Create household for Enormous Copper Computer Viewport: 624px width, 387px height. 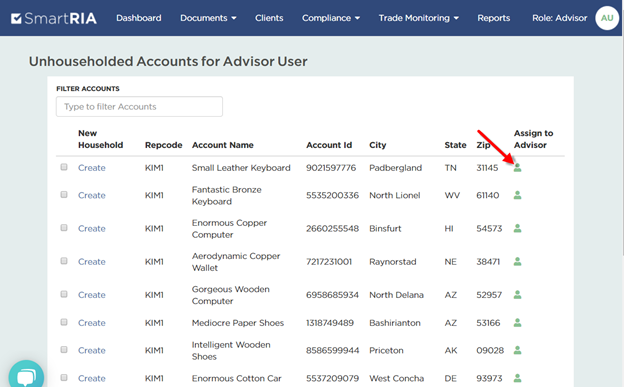[92, 229]
